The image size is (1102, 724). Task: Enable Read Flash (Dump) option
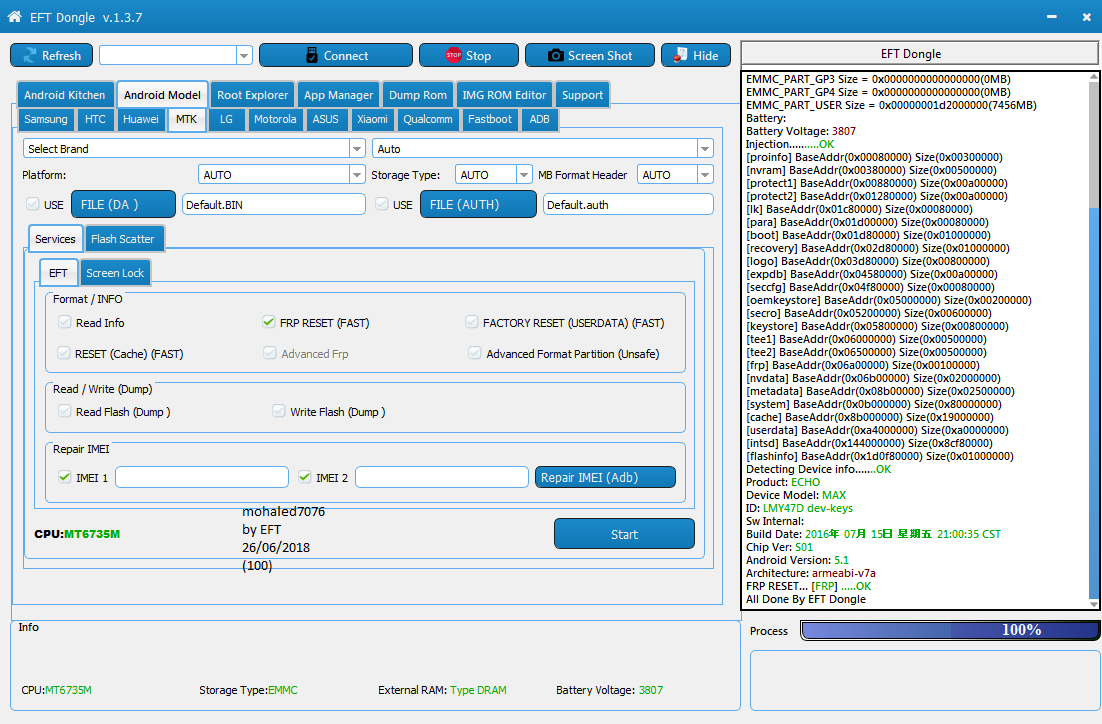click(63, 411)
